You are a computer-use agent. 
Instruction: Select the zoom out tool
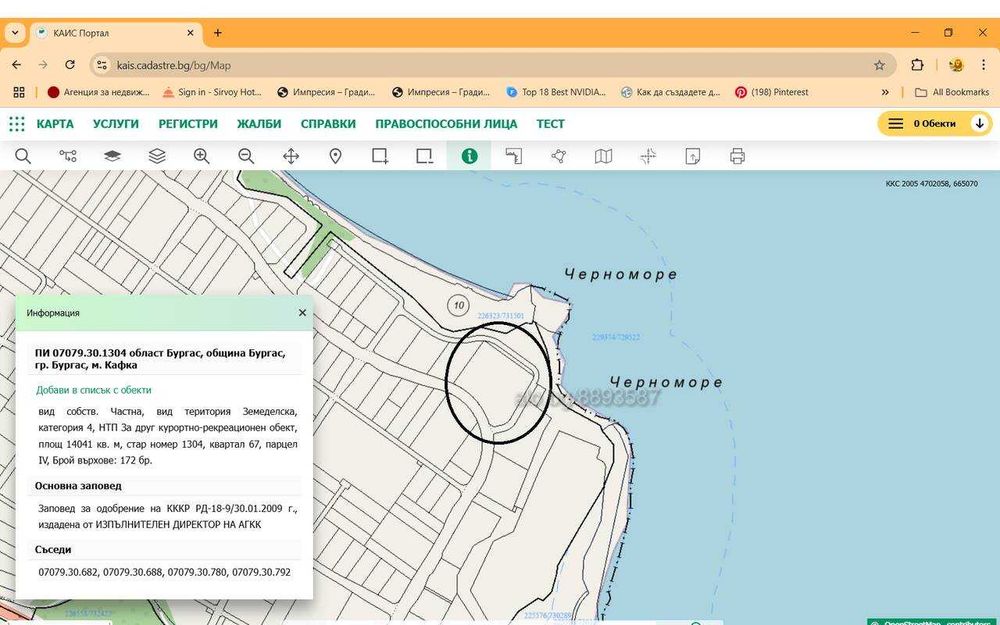(246, 156)
